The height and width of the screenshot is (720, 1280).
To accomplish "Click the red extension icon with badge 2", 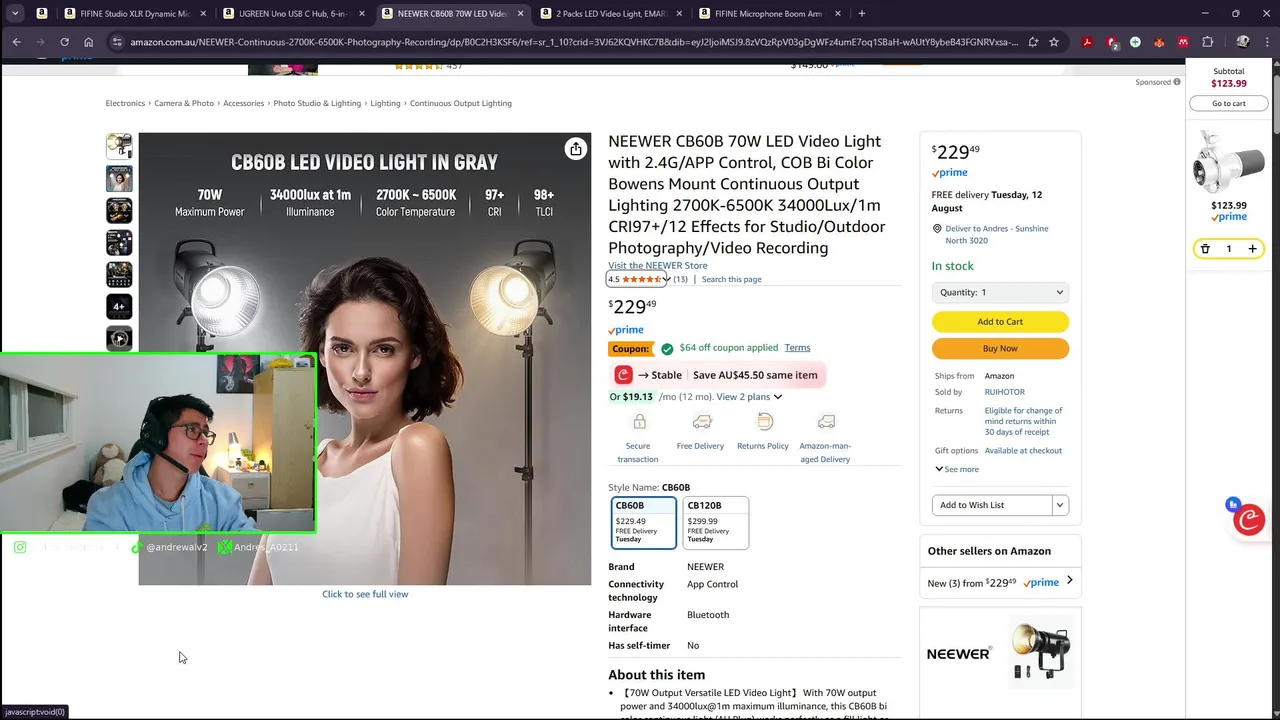I will pos(1112,42).
